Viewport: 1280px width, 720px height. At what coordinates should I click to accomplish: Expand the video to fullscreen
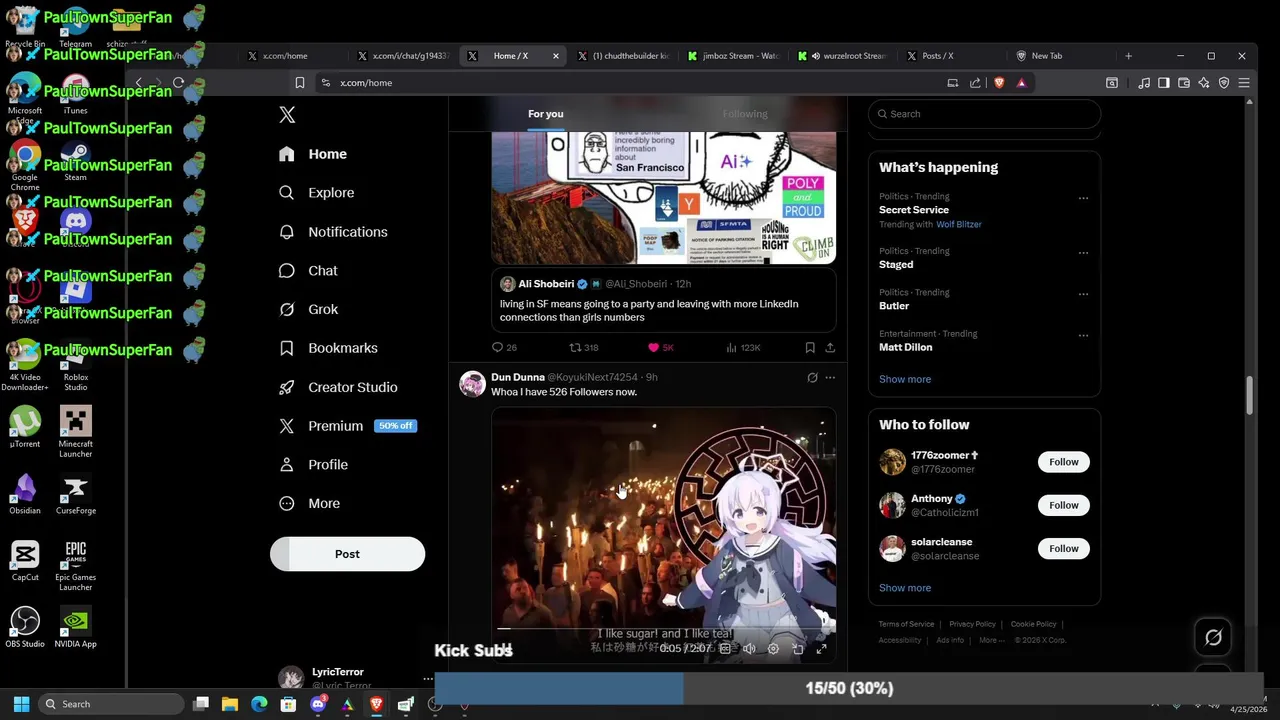[821, 649]
